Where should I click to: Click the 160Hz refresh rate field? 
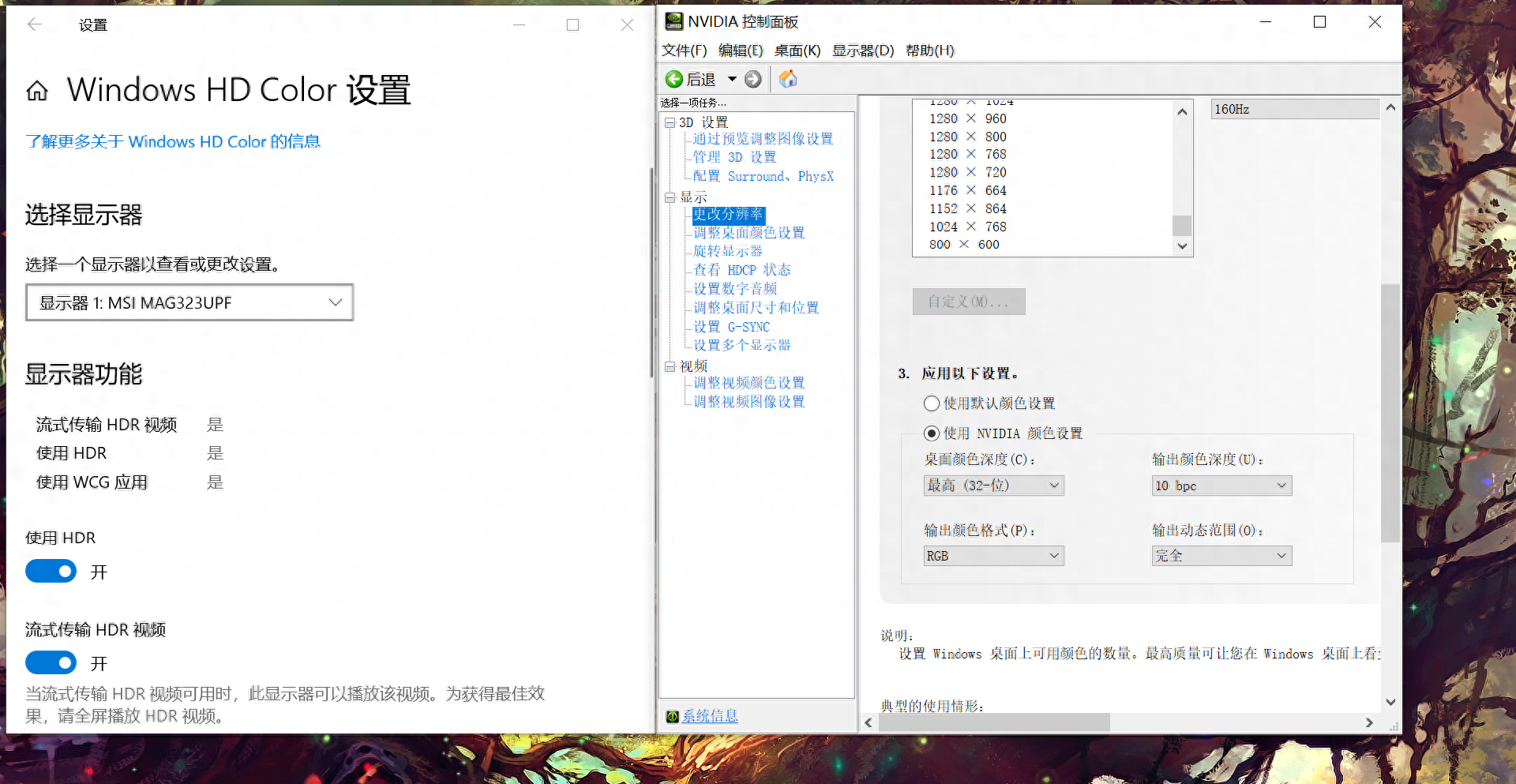click(1295, 109)
